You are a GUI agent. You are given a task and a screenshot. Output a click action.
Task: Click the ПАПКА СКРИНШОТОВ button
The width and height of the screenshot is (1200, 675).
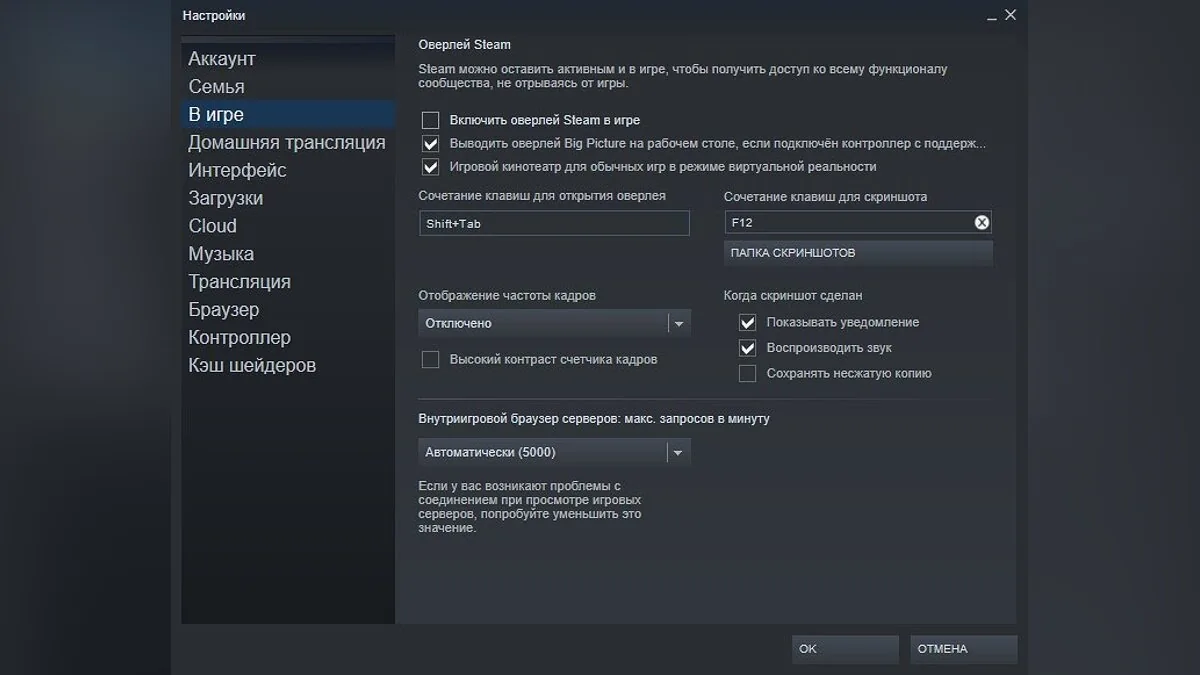click(858, 253)
